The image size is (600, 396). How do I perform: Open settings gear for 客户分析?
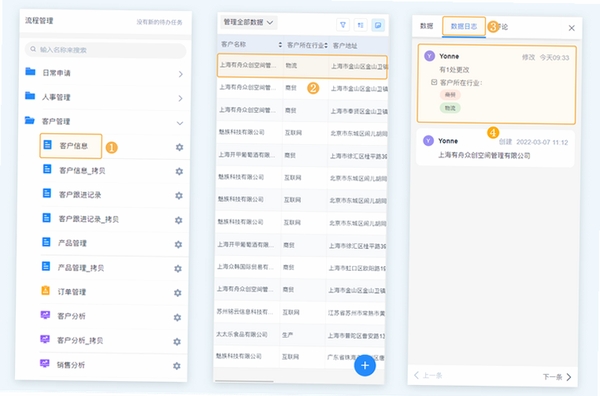point(177,317)
